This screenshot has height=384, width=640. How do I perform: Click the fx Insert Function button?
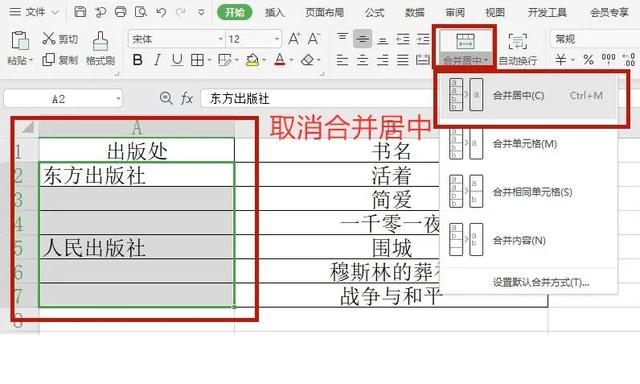(187, 98)
